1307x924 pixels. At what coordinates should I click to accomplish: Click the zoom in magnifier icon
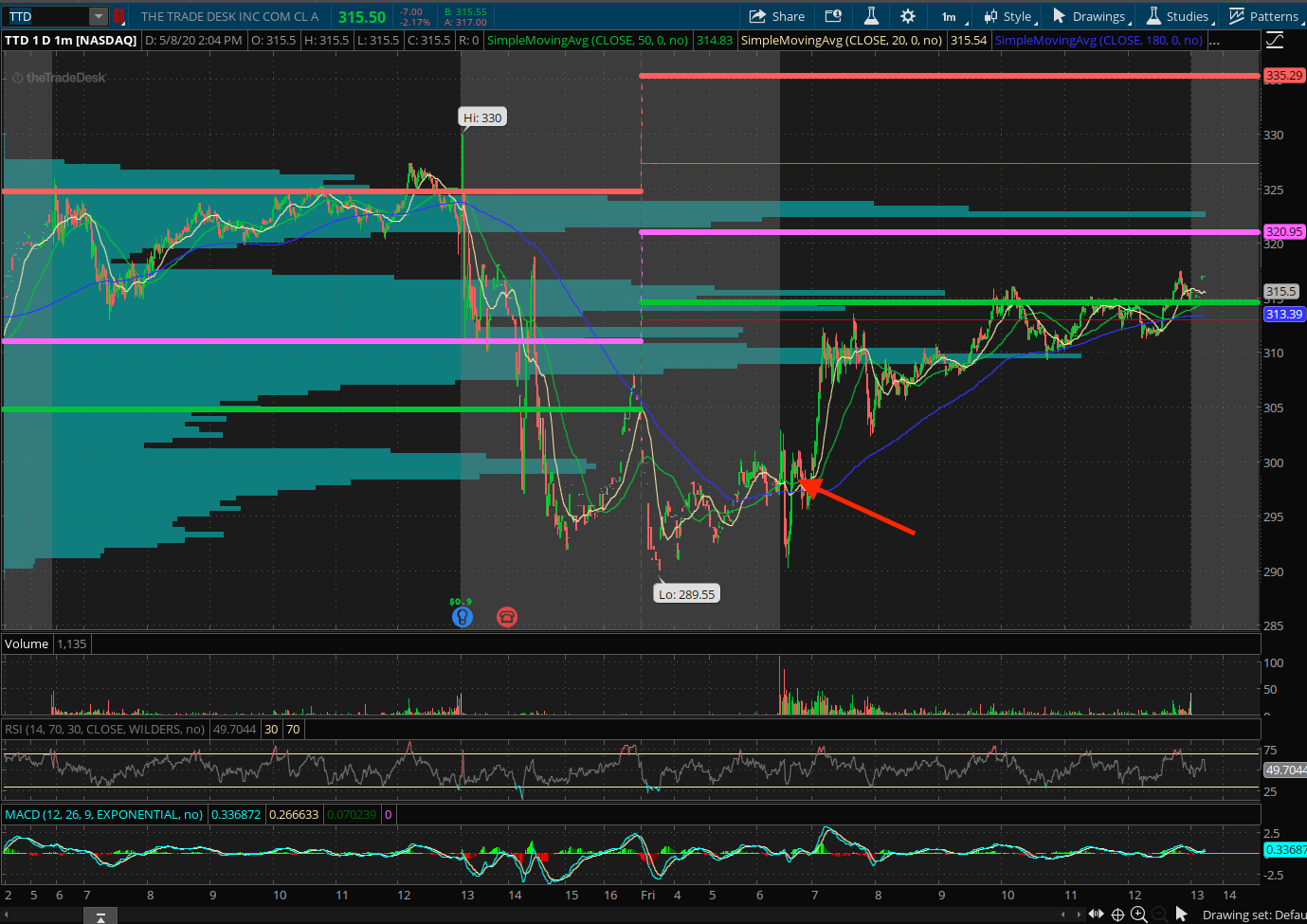(x=1138, y=915)
